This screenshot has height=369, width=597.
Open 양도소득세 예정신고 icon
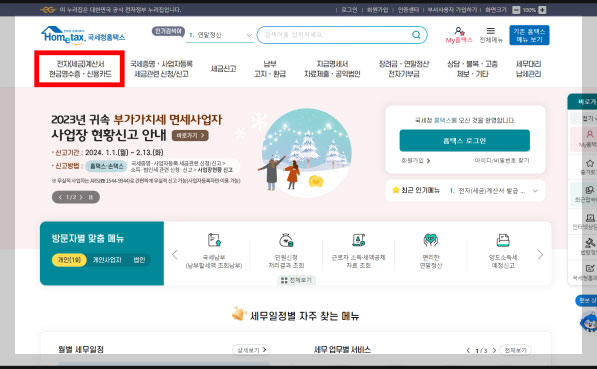click(x=503, y=240)
